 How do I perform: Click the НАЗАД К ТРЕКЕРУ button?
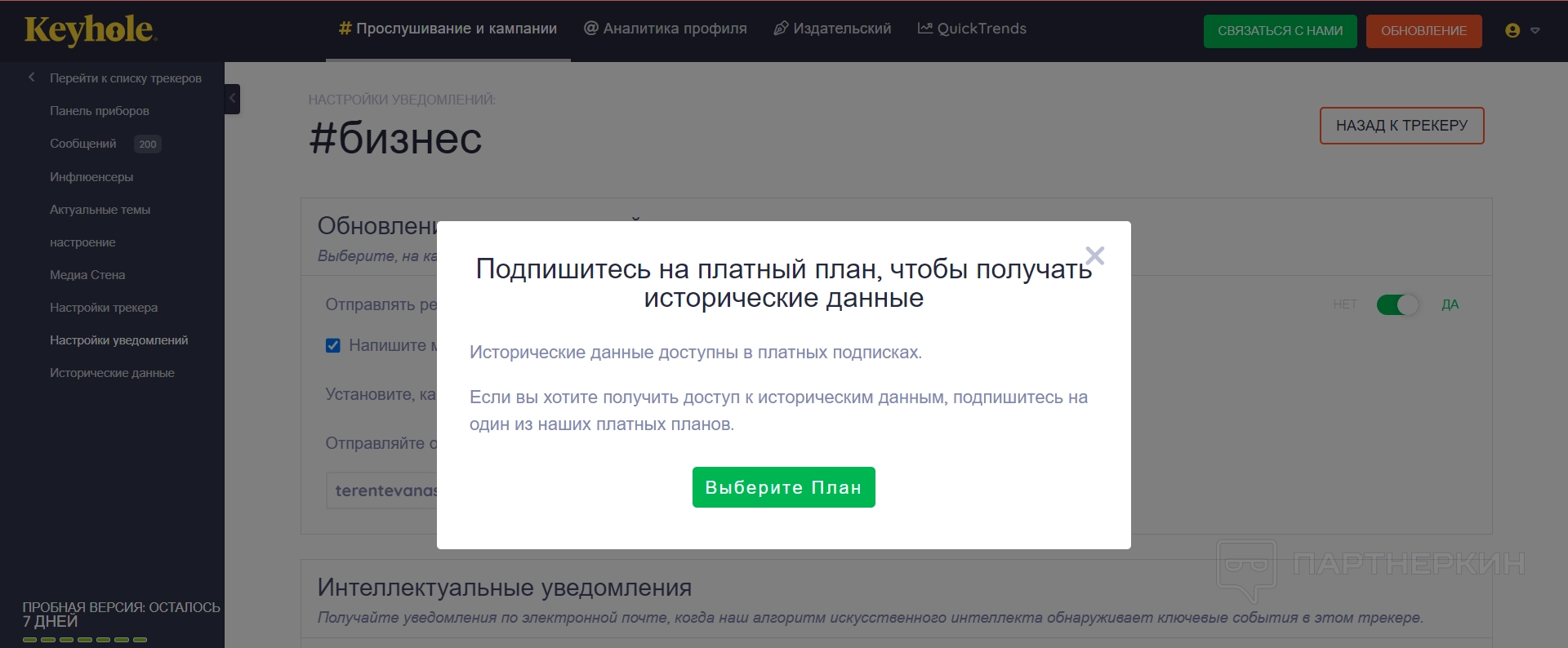coord(1402,126)
